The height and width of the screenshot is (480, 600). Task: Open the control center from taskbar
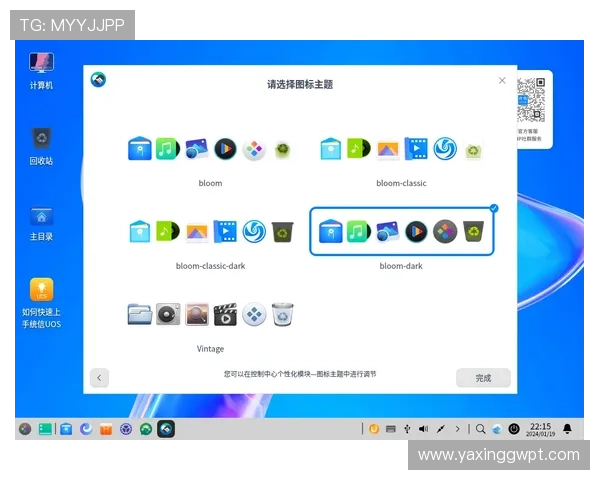[x=126, y=429]
